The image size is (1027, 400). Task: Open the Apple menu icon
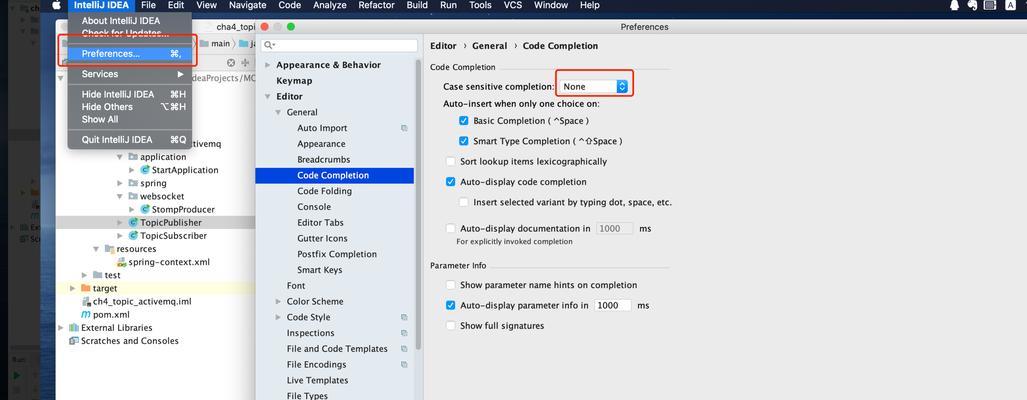pos(56,5)
